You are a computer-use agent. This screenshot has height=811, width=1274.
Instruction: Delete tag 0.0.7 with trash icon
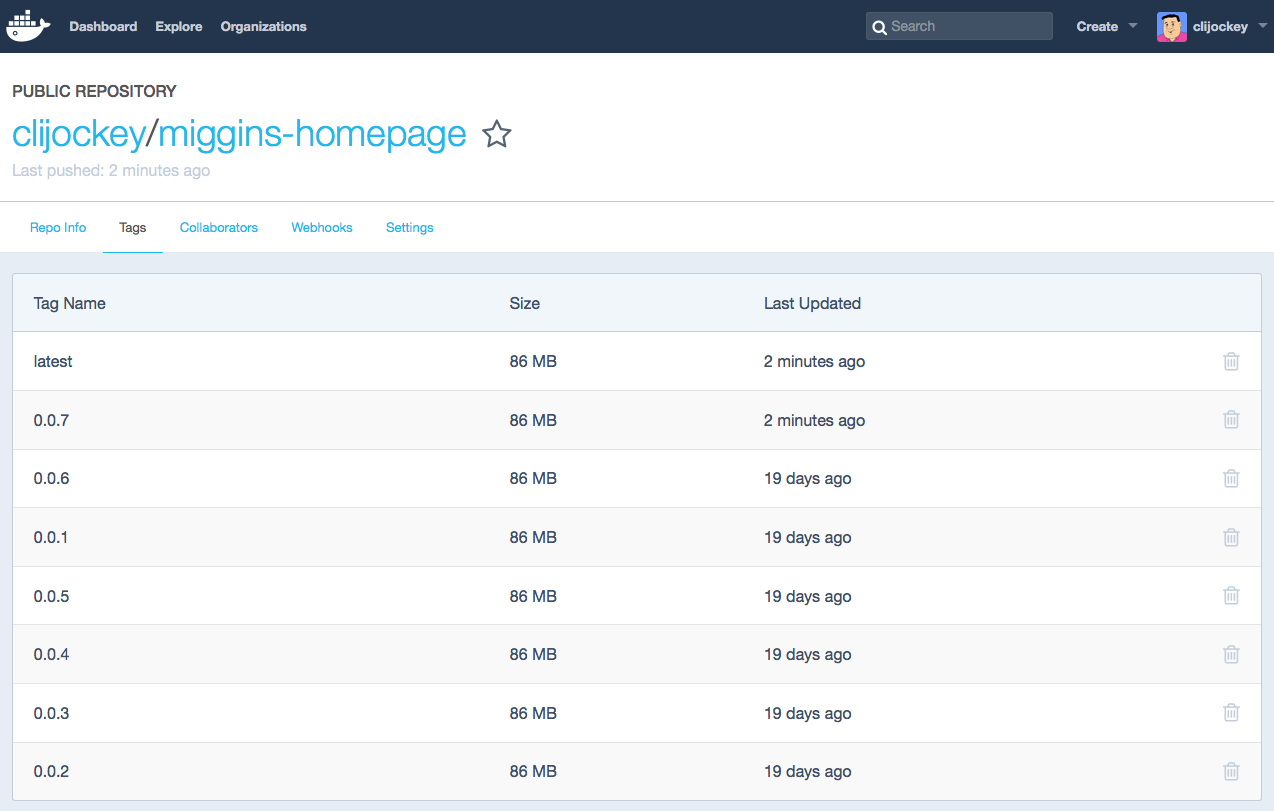point(1231,420)
